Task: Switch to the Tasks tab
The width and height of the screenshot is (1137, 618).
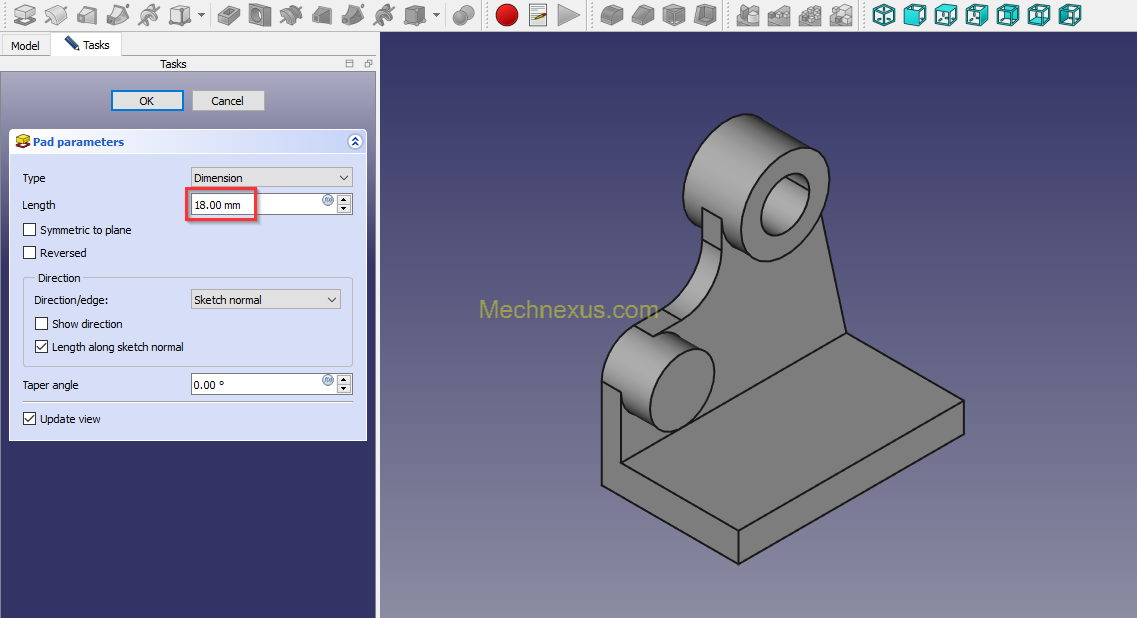Action: pyautogui.click(x=87, y=44)
